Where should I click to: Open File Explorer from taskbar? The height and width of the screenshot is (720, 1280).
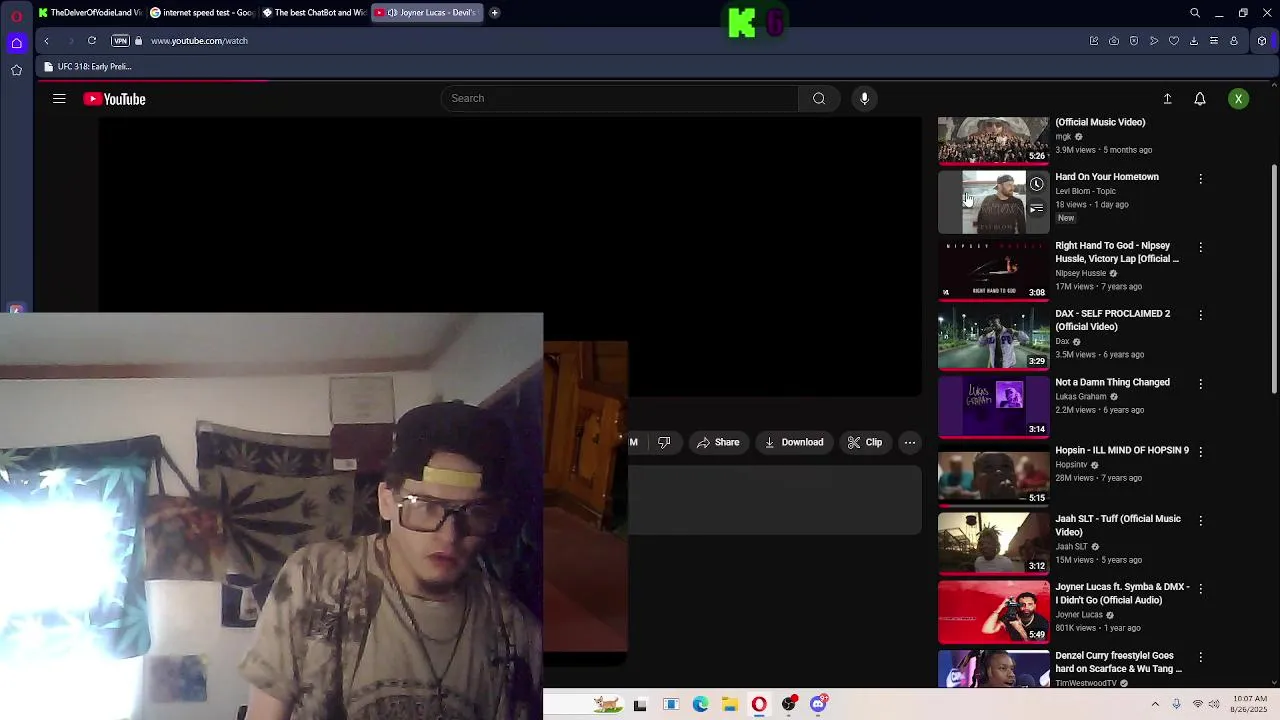click(x=730, y=704)
